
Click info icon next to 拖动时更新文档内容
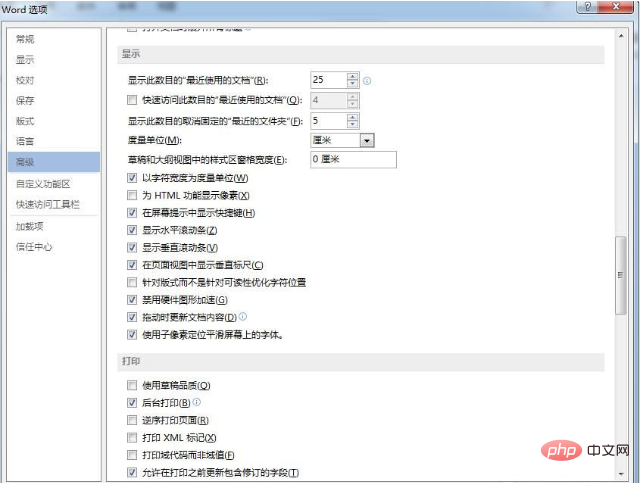tap(242, 317)
